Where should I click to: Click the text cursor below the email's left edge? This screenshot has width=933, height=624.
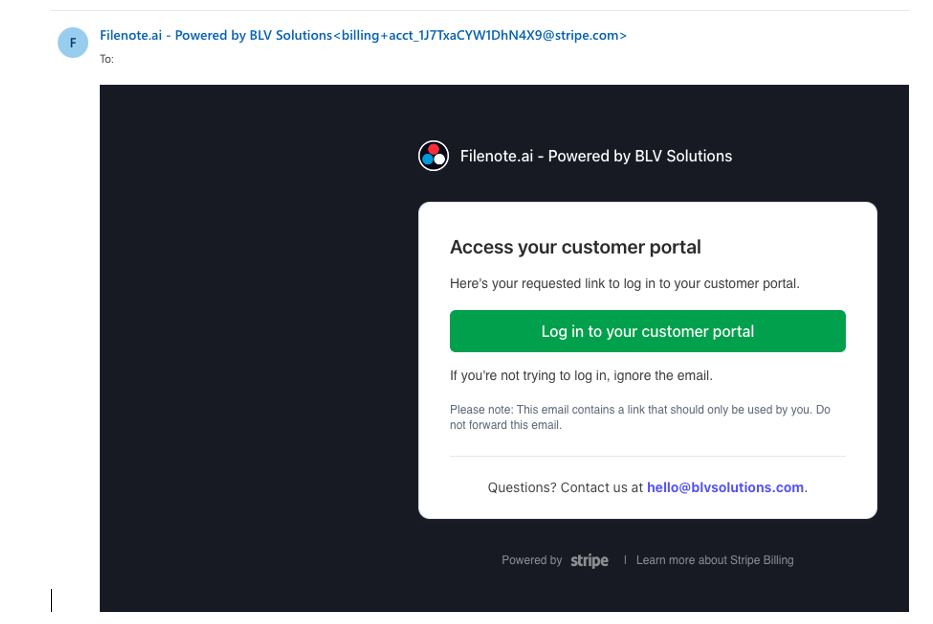pos(52,600)
